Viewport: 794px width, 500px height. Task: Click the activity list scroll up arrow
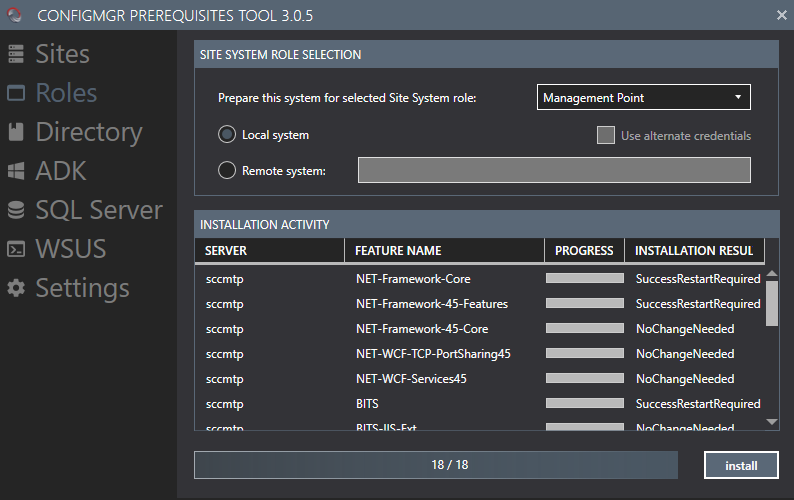coord(772,274)
